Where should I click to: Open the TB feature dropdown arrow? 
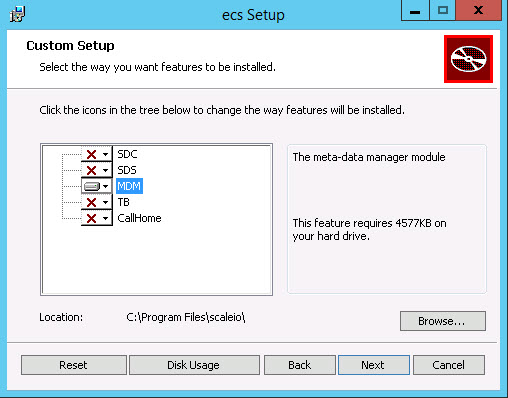[105, 202]
